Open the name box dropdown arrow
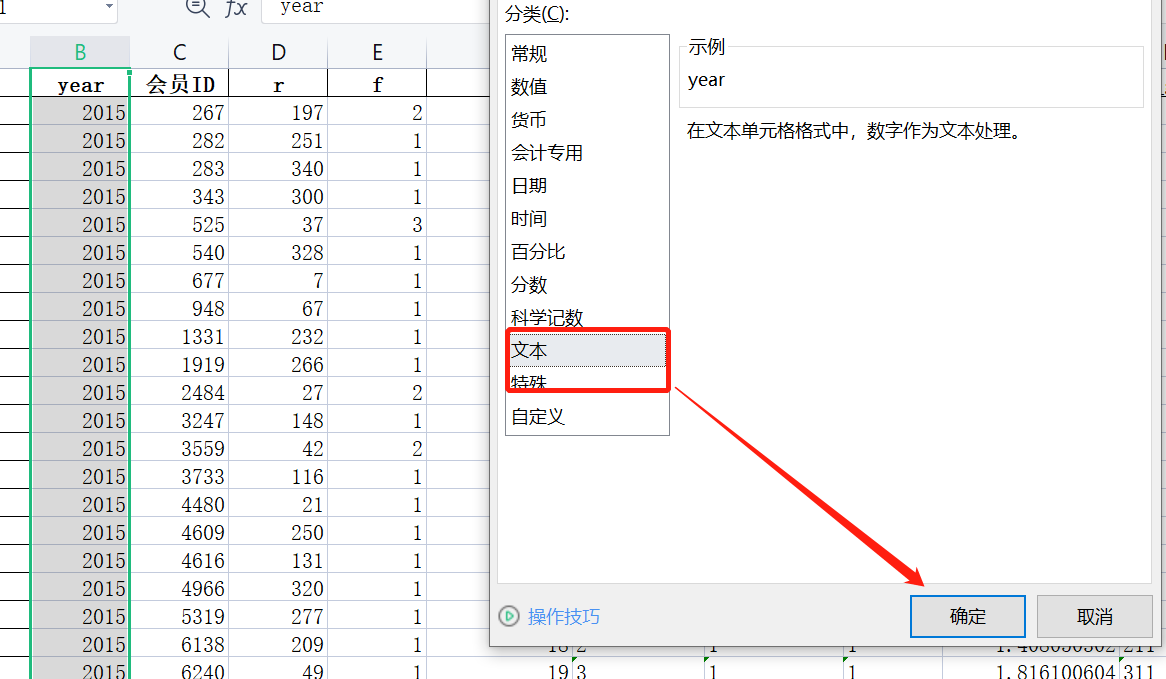 [109, 6]
